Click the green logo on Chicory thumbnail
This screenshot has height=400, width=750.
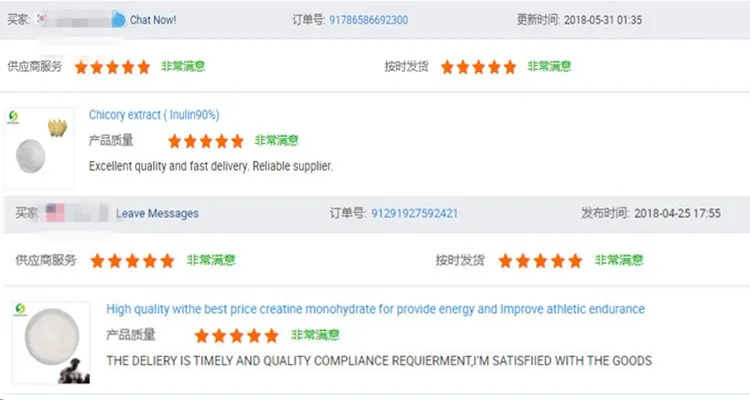coord(13,116)
